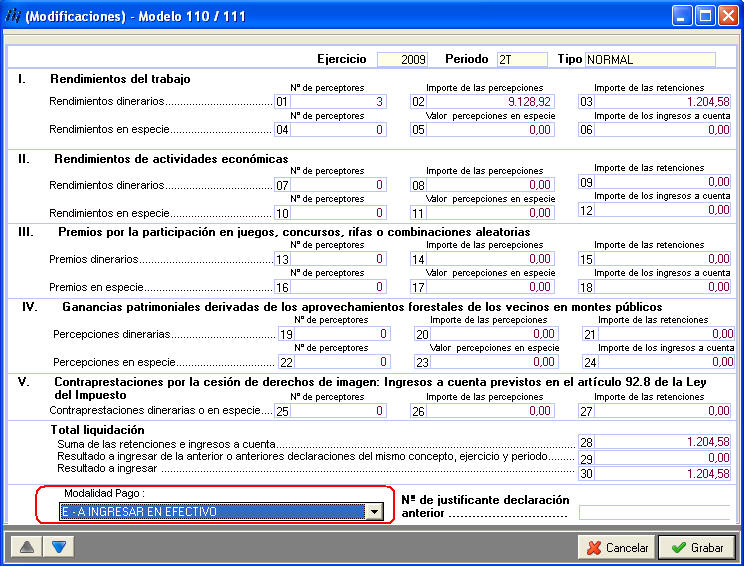Viewport: 745px width, 567px height.
Task: Select the E - A INGRESAR EN EFECTIVO combo box
Action: pos(221,511)
